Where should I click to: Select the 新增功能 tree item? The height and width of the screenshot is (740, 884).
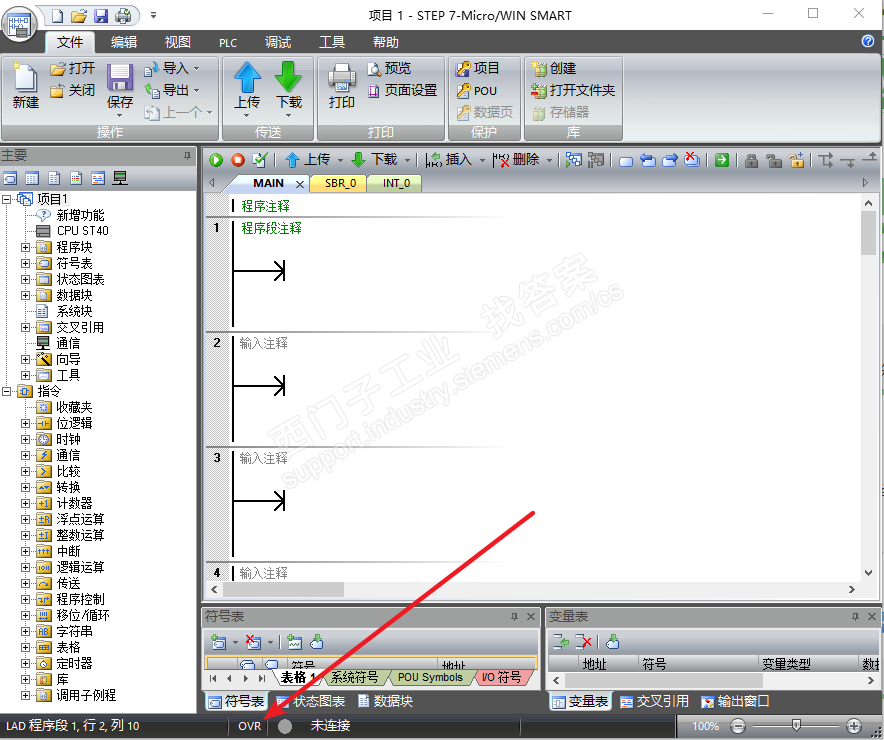(80, 215)
